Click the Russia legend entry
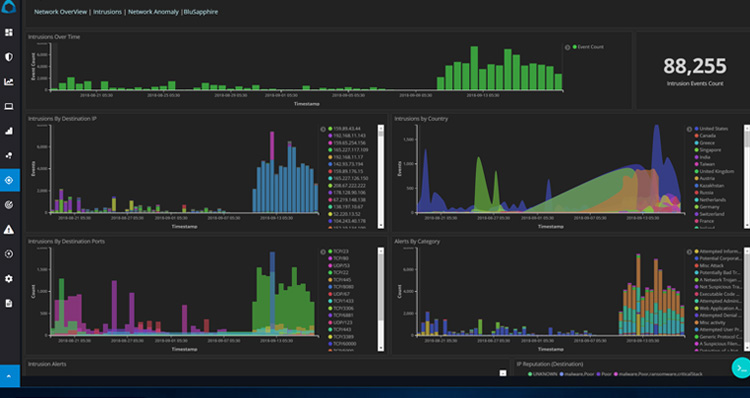Viewport: 750px width, 398px height. [x=704, y=193]
